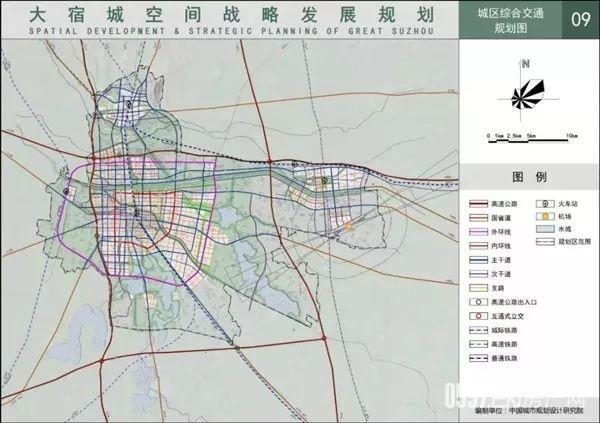Click the 互通式立交 red circle symbol in legend
Image resolution: width=600 pixels, height=423 pixels.
click(478, 316)
